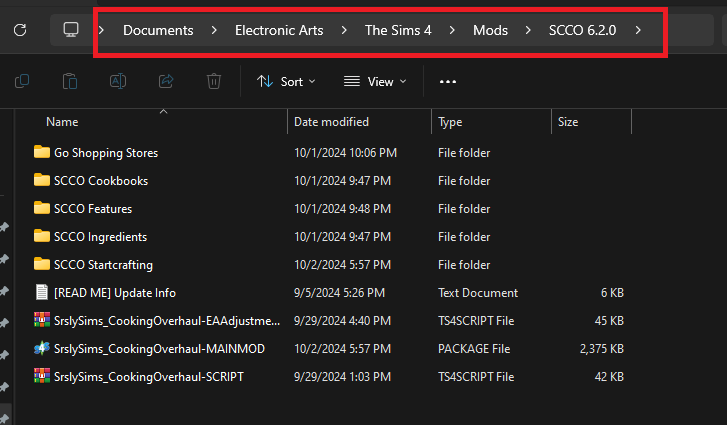This screenshot has height=425, width=727.
Task: Click the Delete trash can icon
Action: point(214,81)
